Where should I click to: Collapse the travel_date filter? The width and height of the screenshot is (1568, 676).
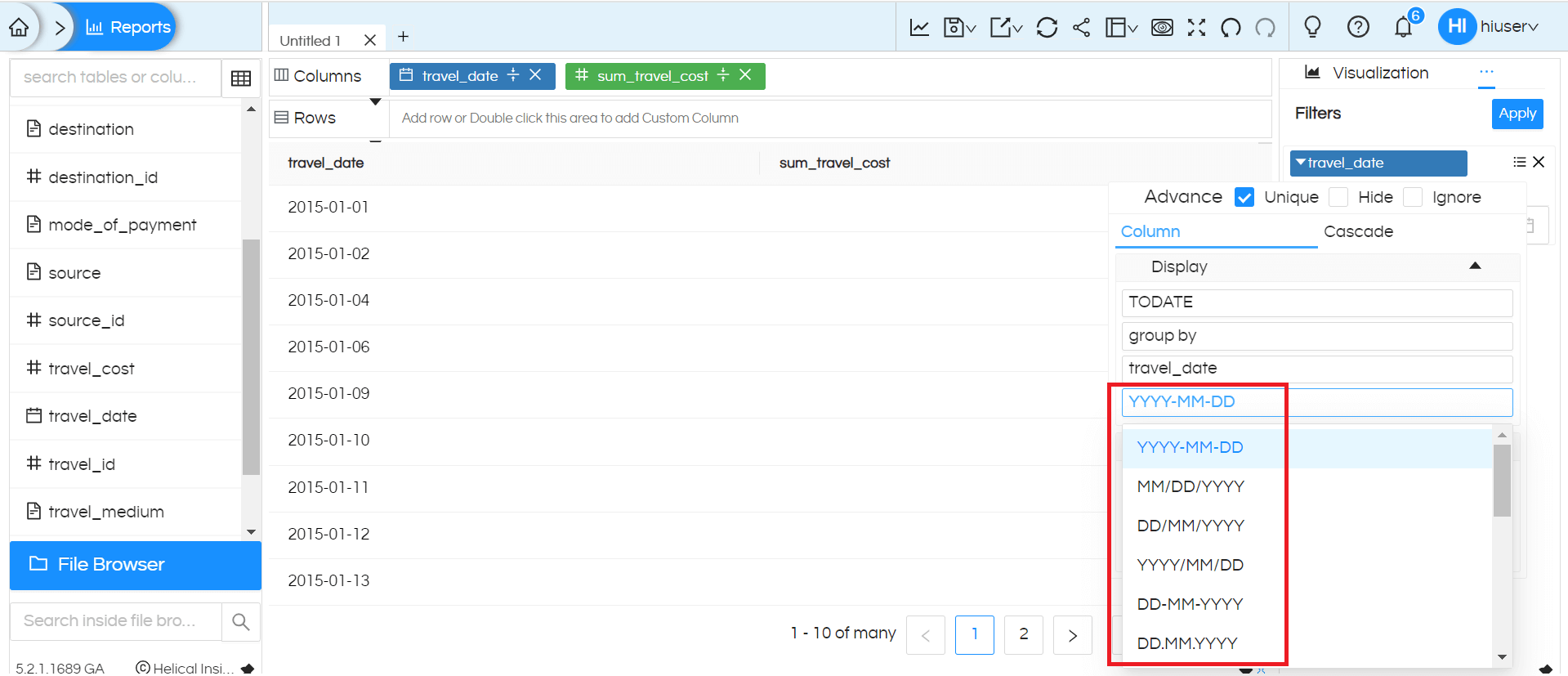[1301, 163]
